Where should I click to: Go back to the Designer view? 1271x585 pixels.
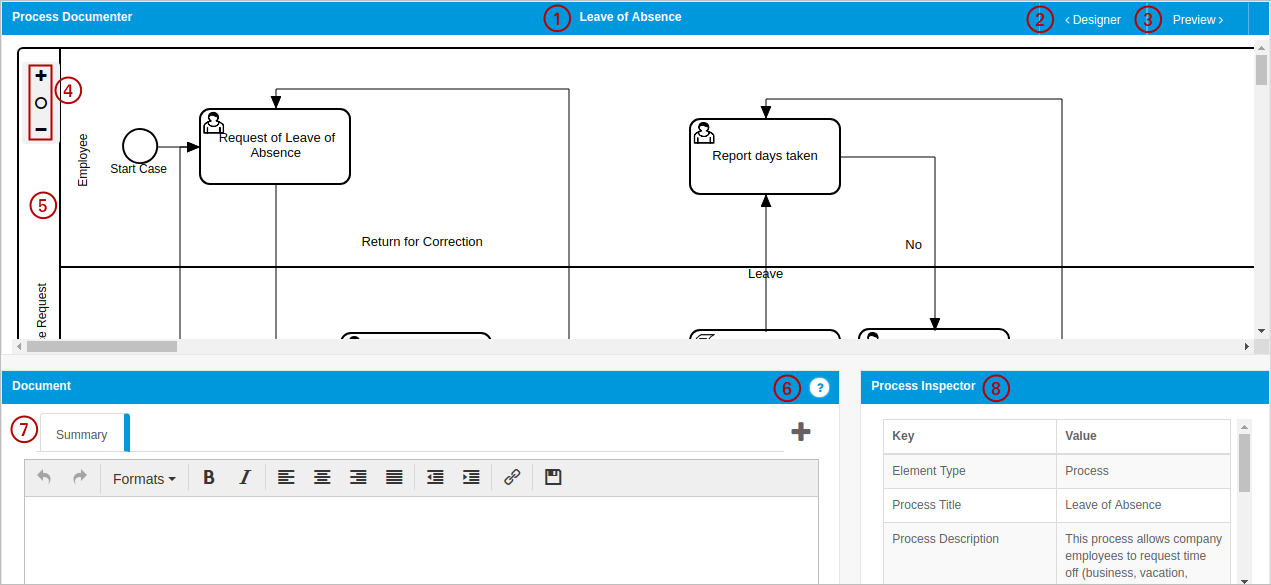click(1092, 19)
